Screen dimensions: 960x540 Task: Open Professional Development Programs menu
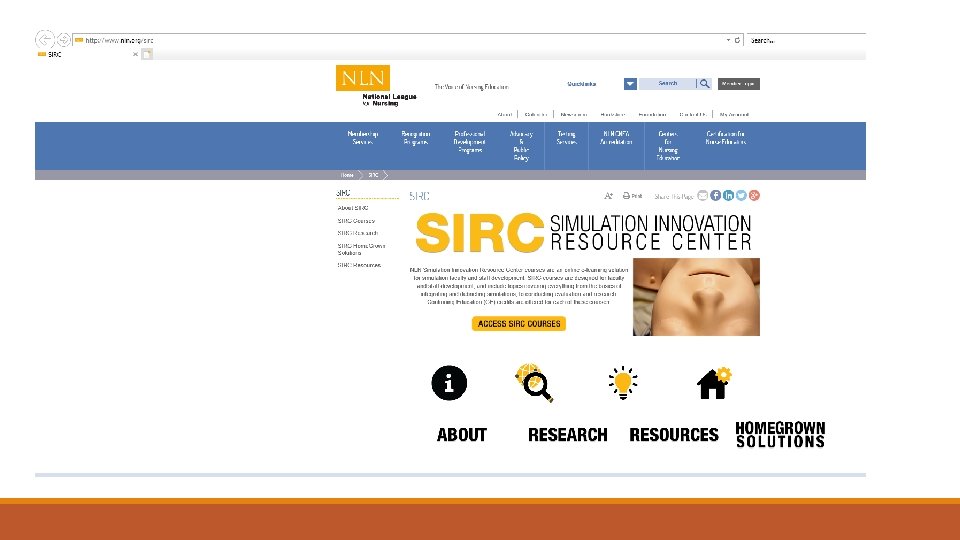click(x=470, y=142)
